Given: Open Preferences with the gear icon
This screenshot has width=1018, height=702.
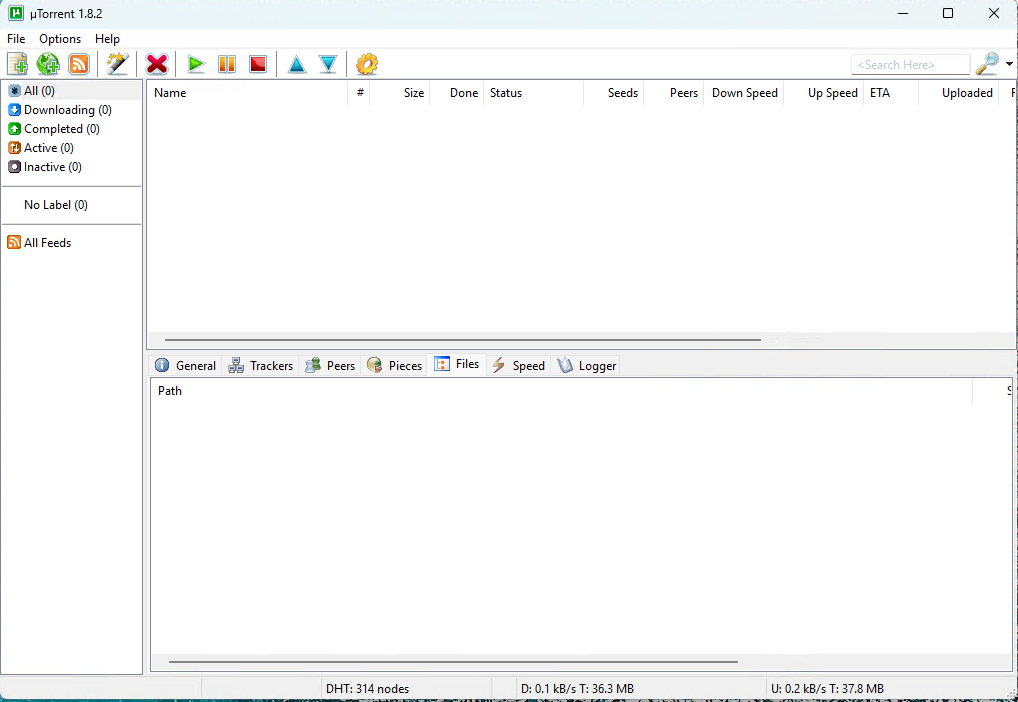Looking at the screenshot, I should 367,64.
